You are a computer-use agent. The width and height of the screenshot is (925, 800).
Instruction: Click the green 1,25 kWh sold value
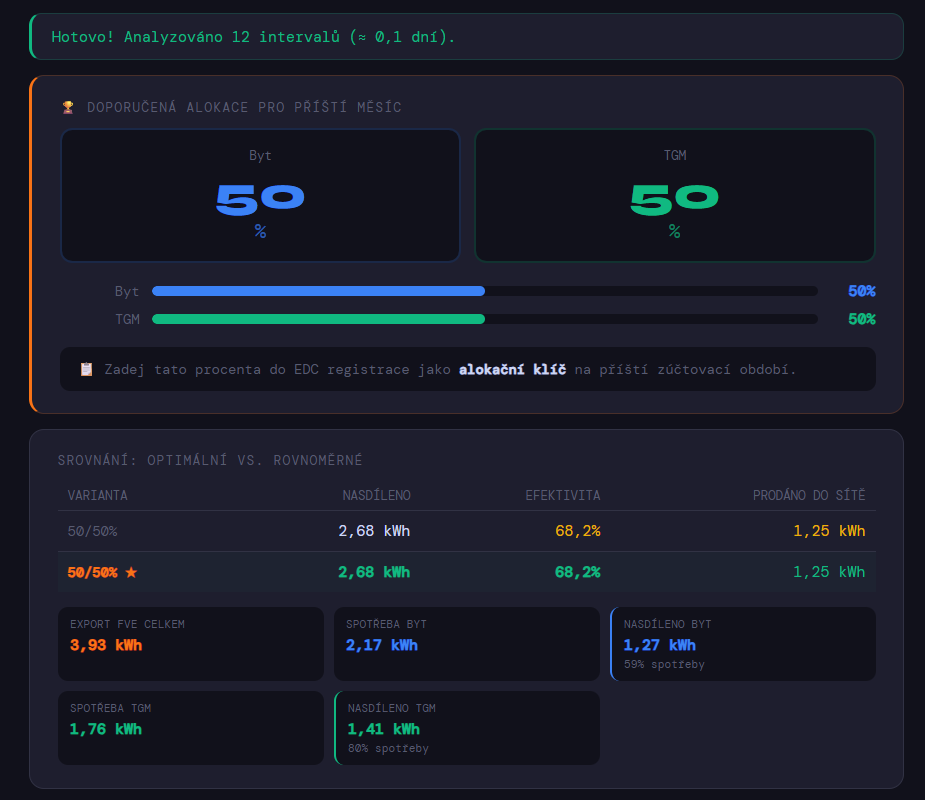pos(829,572)
